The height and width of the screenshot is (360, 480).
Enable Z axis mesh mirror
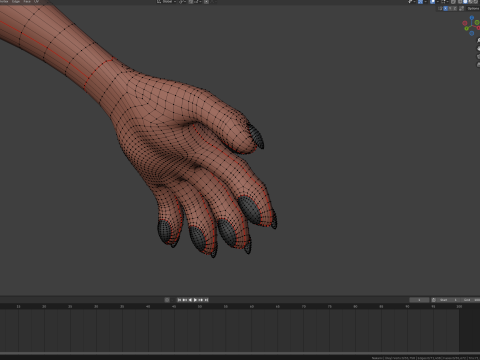(455, 8)
